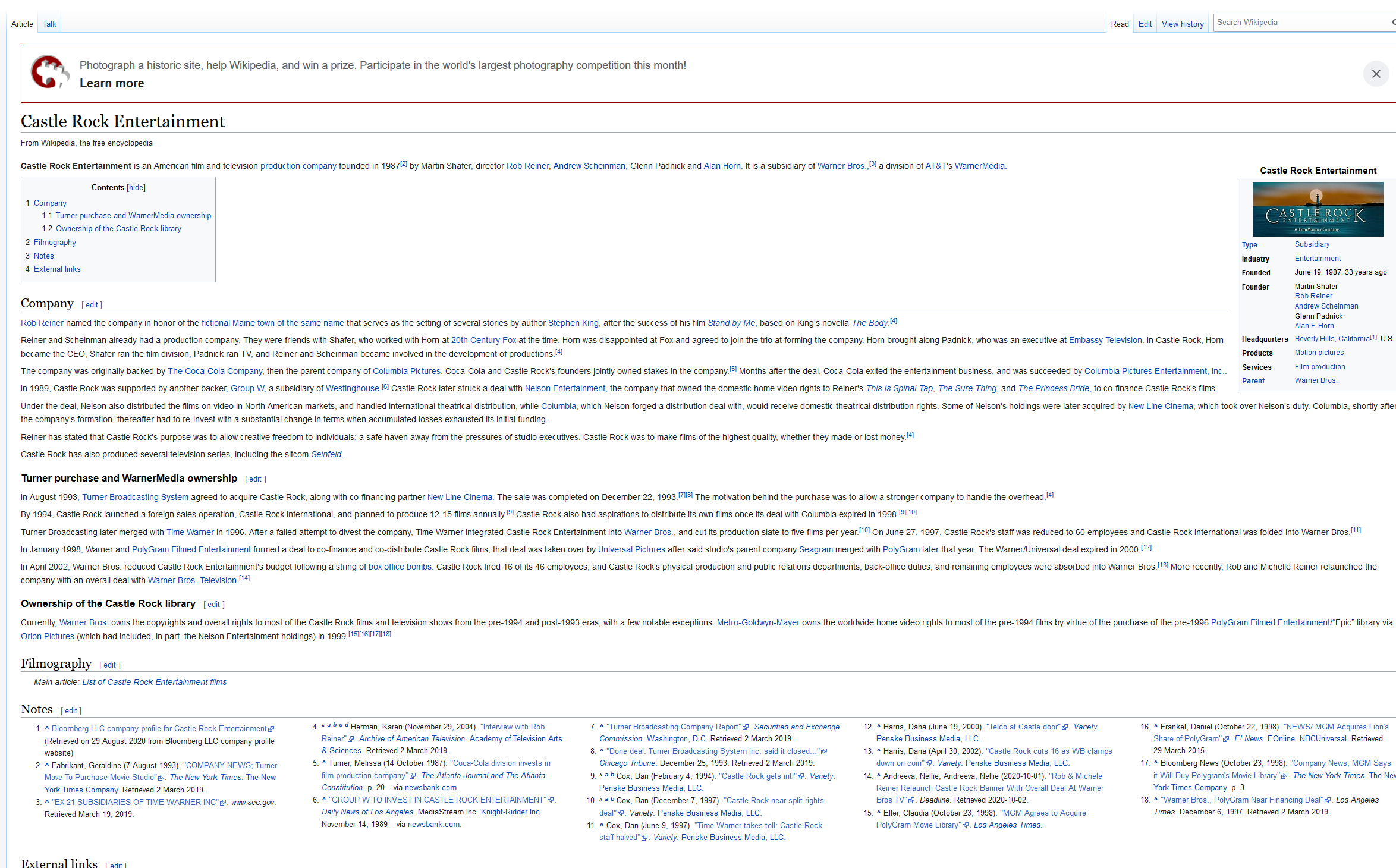
Task: Open the Seinfeld link
Action: tap(326, 455)
